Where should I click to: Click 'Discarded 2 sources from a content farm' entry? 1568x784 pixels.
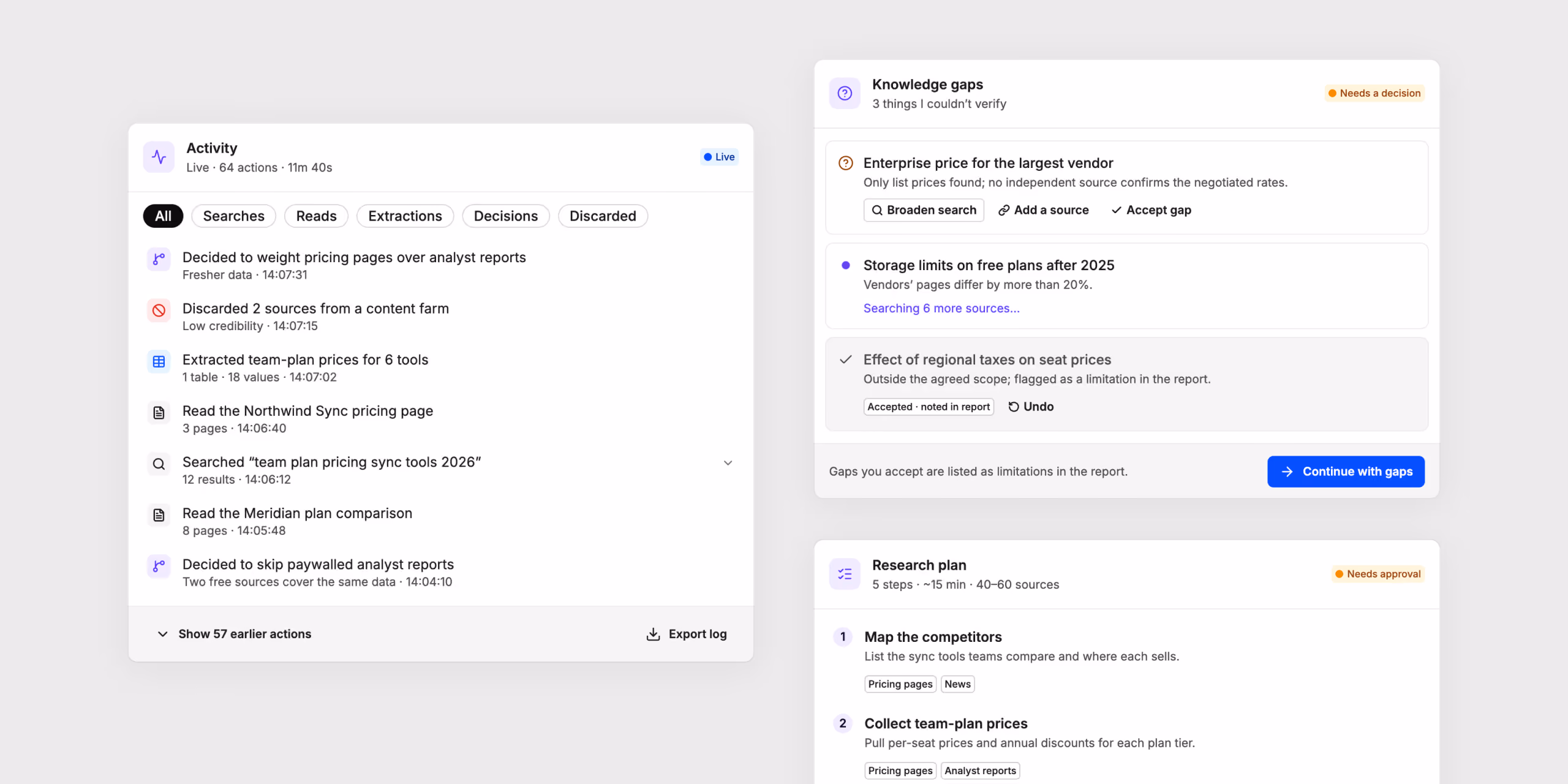coord(441,317)
